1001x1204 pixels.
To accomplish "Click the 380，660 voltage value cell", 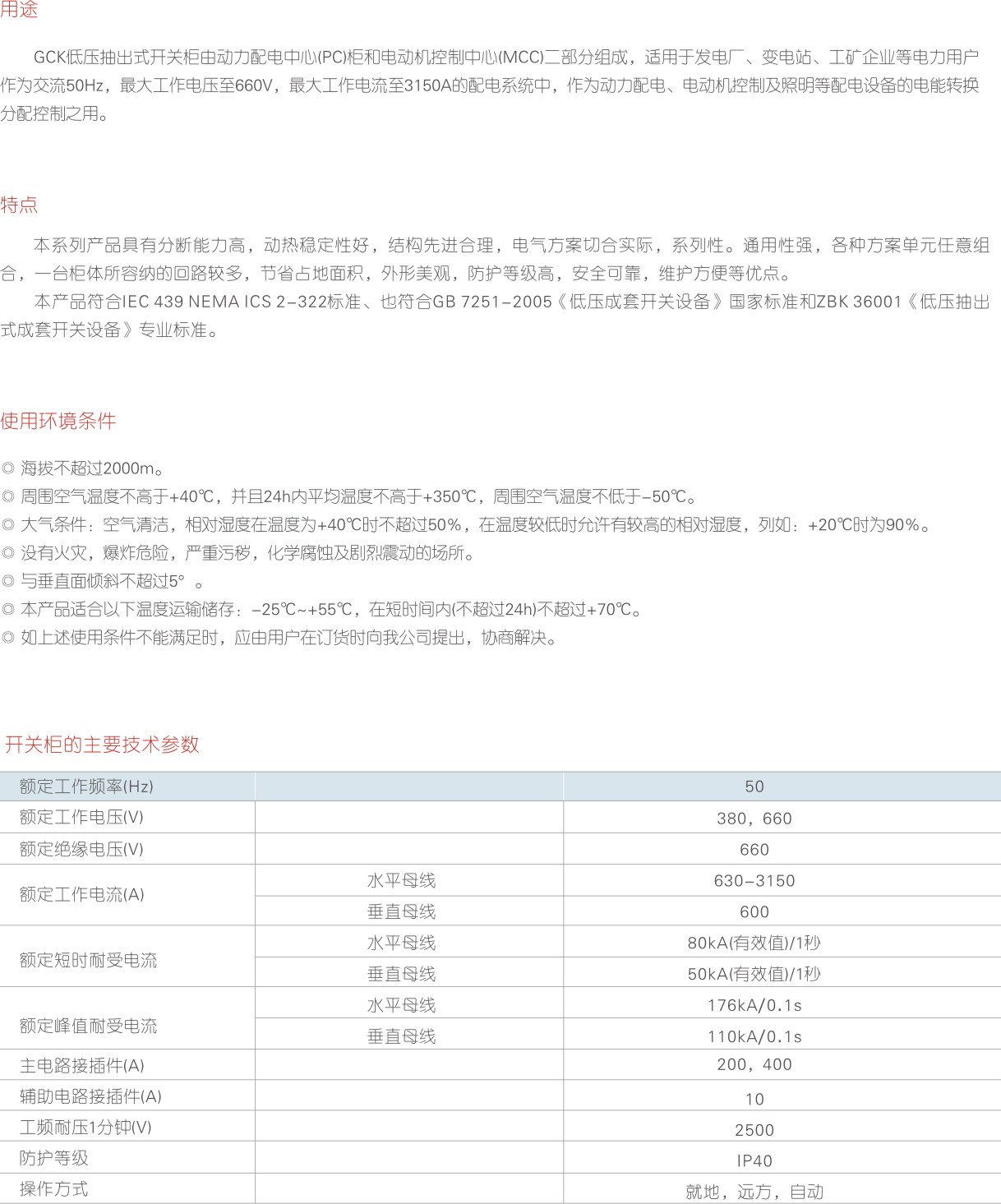I will click(x=754, y=819).
